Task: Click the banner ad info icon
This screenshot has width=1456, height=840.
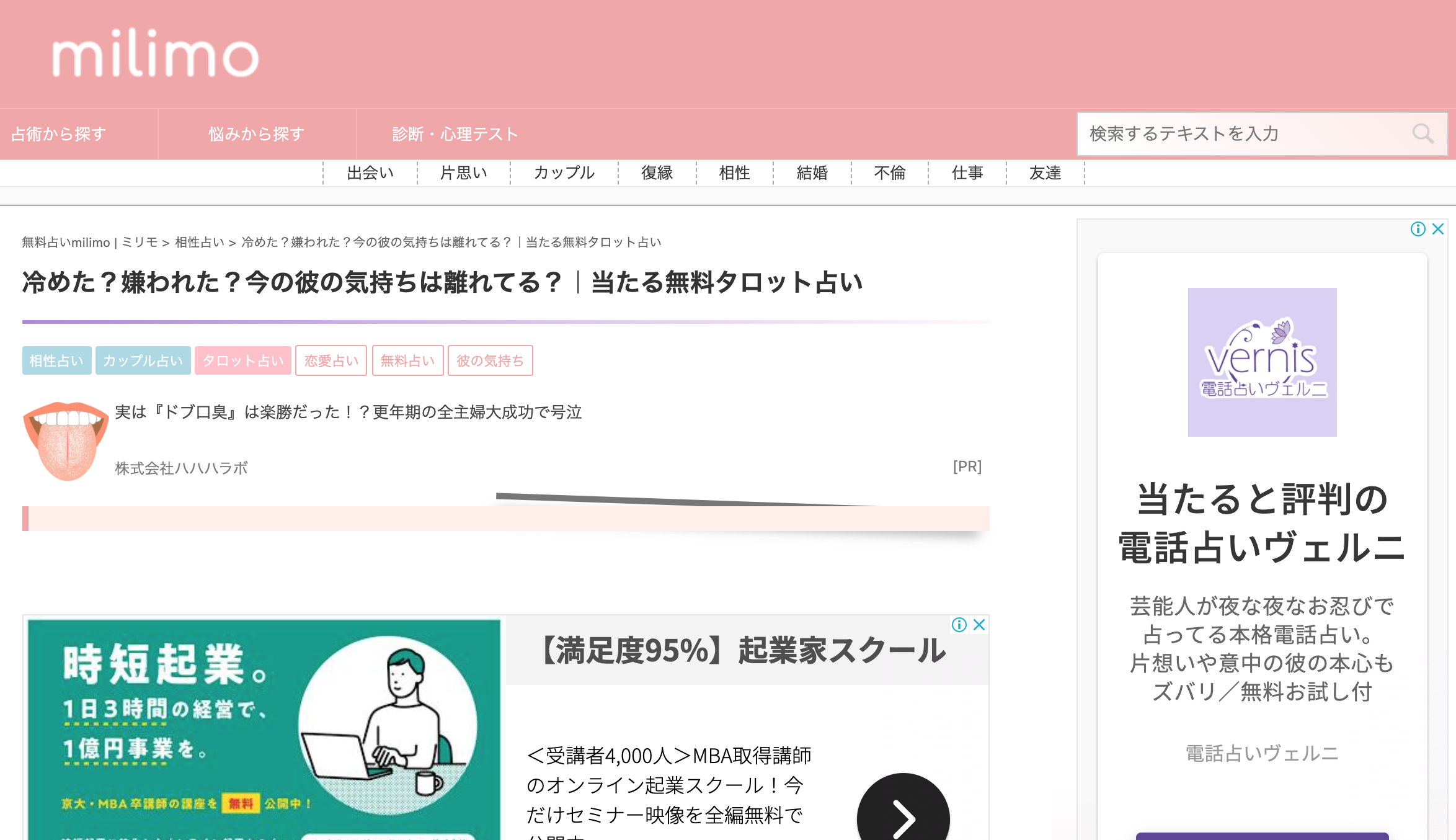Action: [959, 625]
